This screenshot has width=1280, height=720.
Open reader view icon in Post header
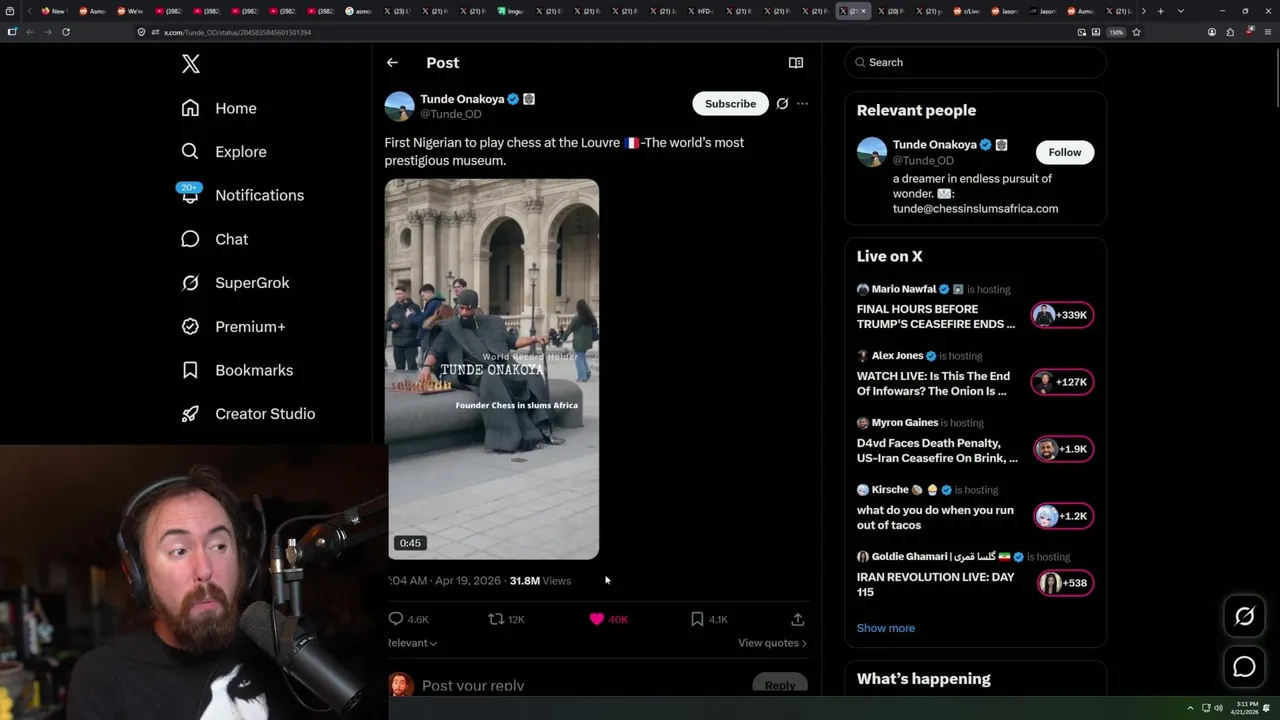pos(796,62)
